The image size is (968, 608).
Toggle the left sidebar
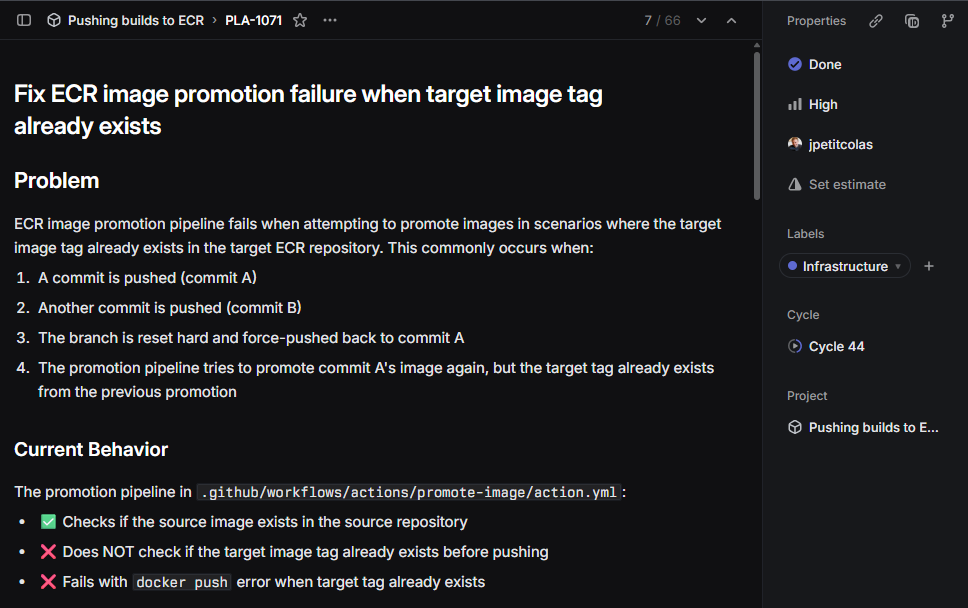coord(23,20)
